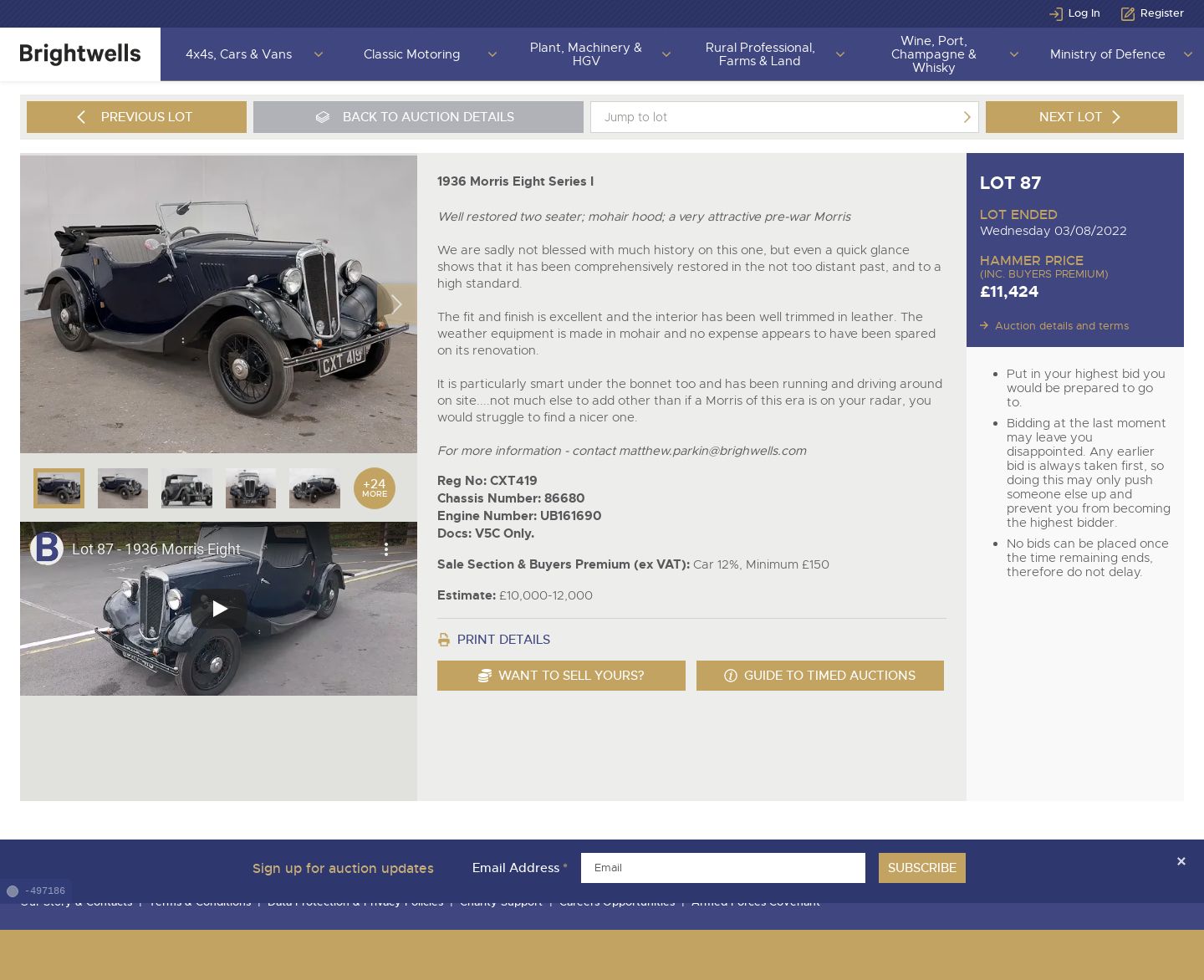Click the Log In link text
The image size is (1204, 980).
click(1084, 13)
